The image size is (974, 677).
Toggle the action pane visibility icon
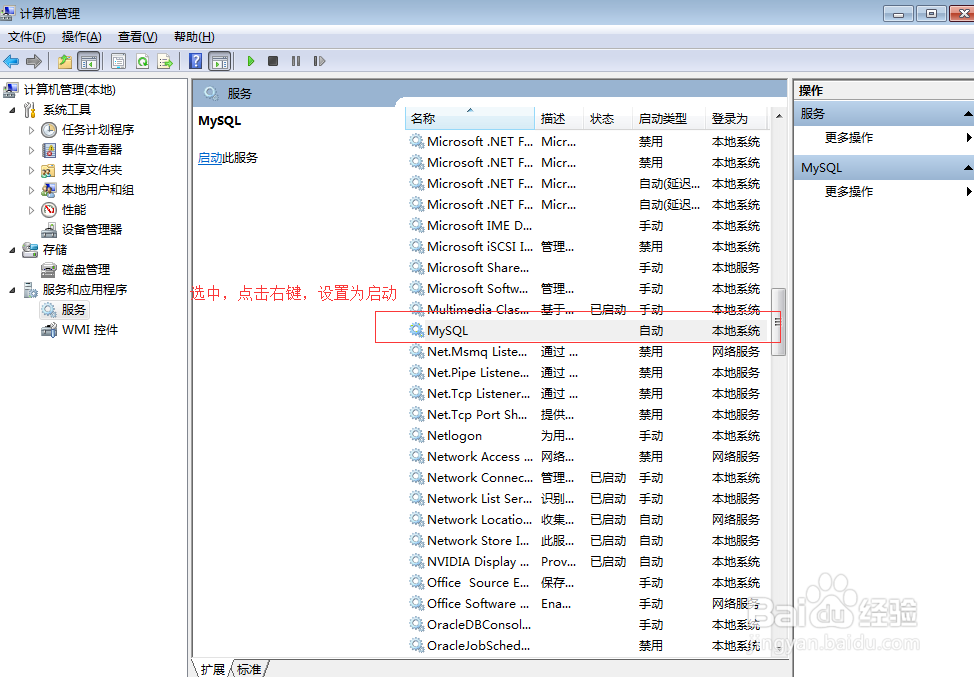coord(219,61)
